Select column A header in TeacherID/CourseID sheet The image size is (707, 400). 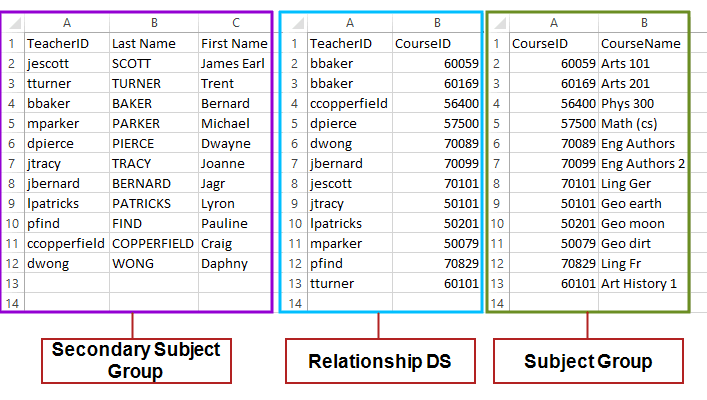coord(350,23)
